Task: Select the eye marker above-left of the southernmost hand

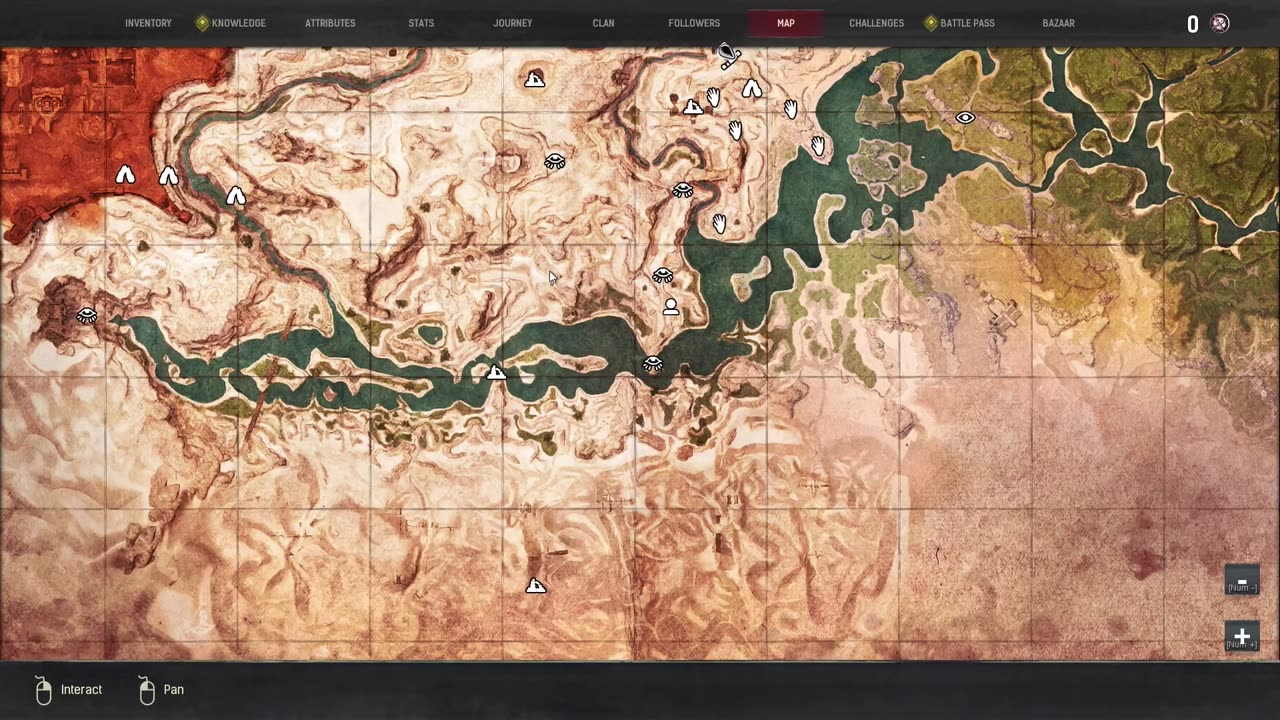Action: click(683, 189)
